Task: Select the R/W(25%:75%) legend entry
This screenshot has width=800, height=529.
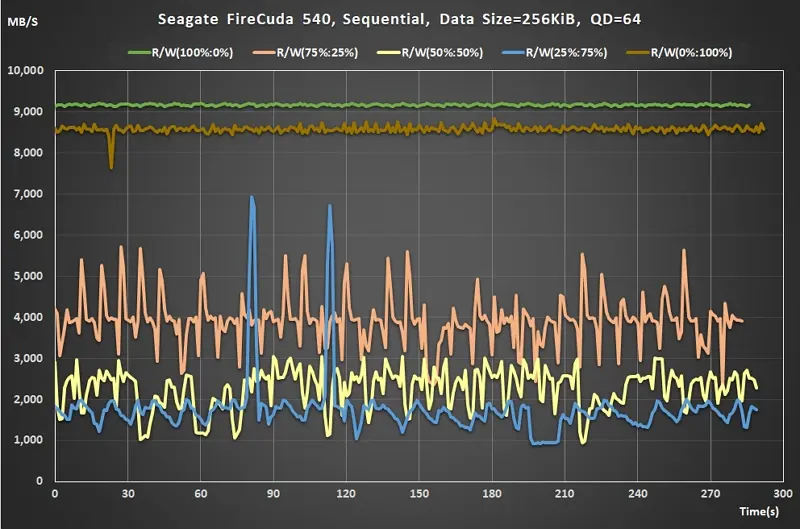Action: click(x=555, y=53)
